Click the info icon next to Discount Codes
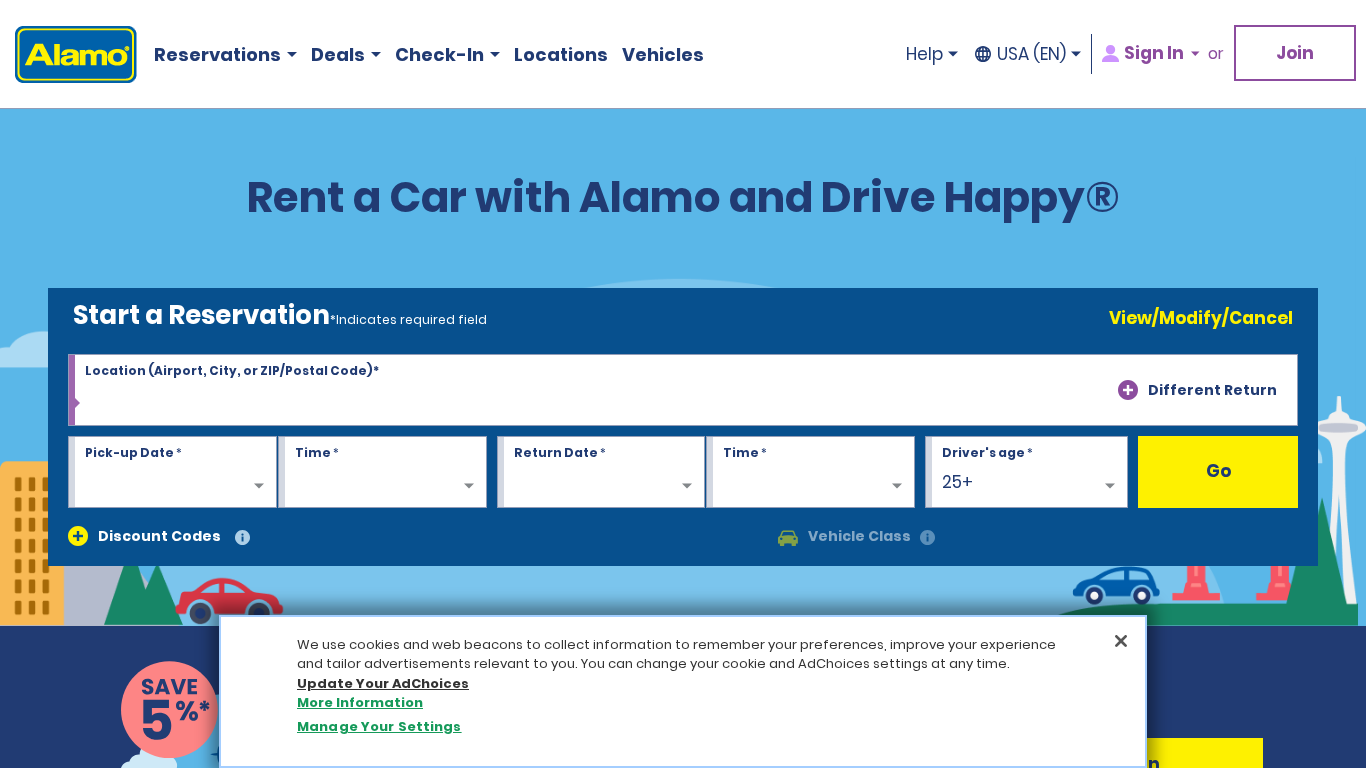This screenshot has width=1366, height=768. [x=243, y=537]
